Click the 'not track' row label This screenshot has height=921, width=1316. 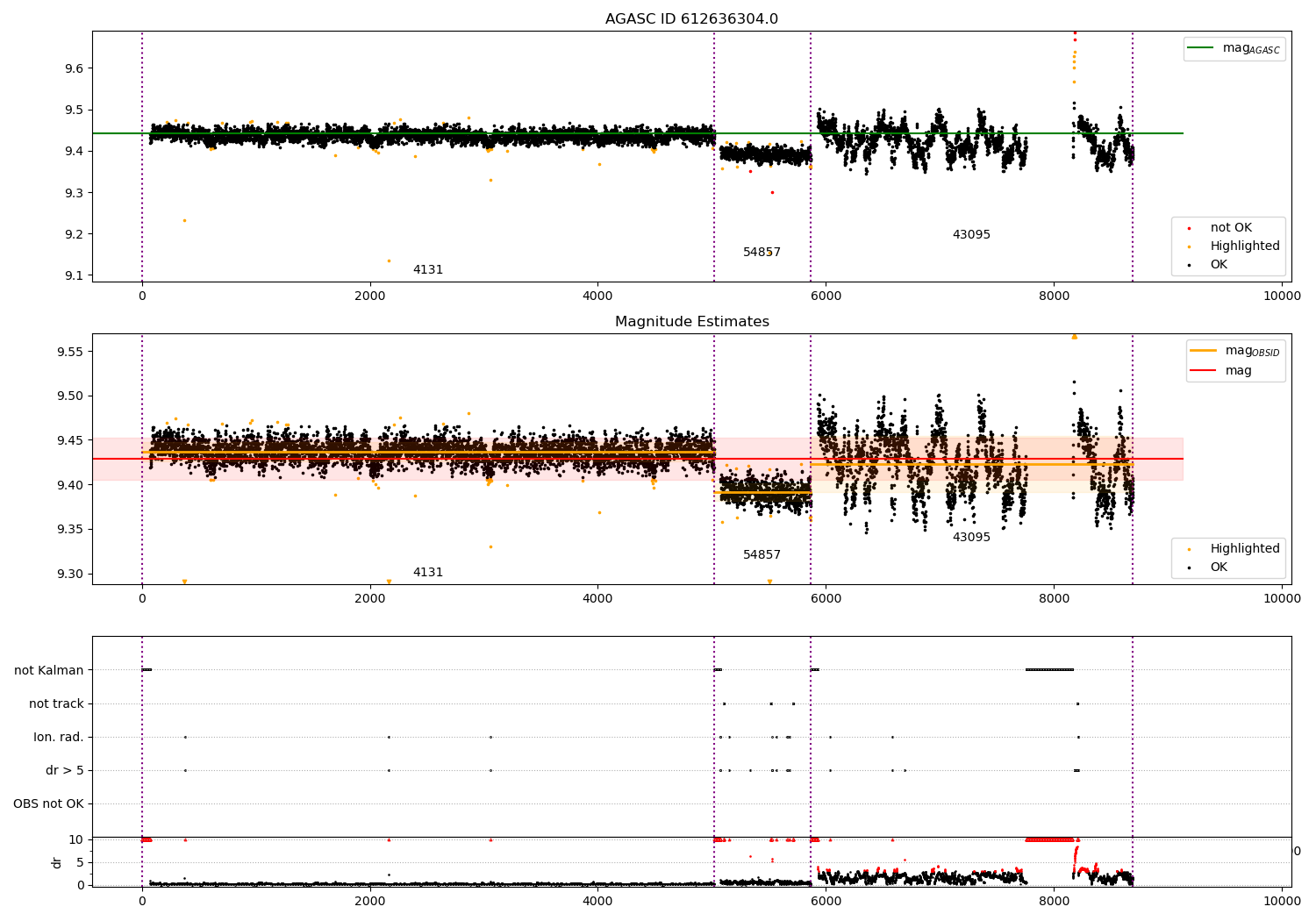[x=56, y=703]
